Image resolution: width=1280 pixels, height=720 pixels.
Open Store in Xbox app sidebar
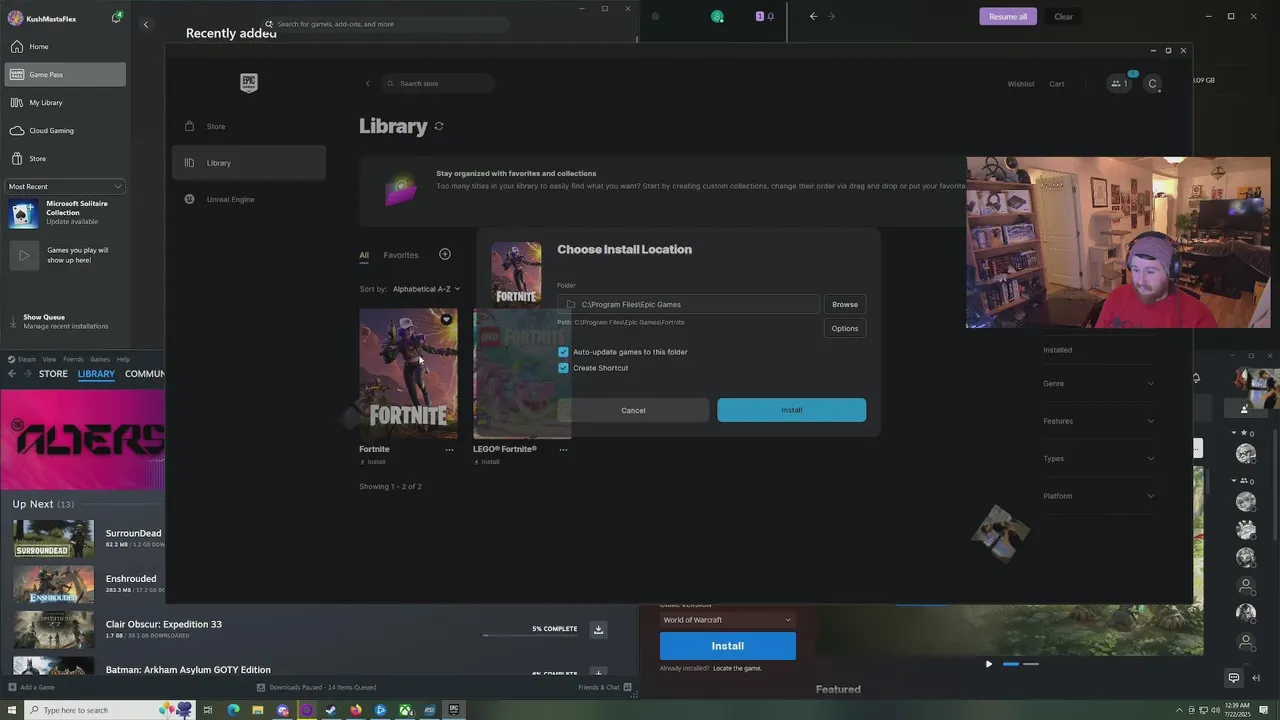click(65, 158)
